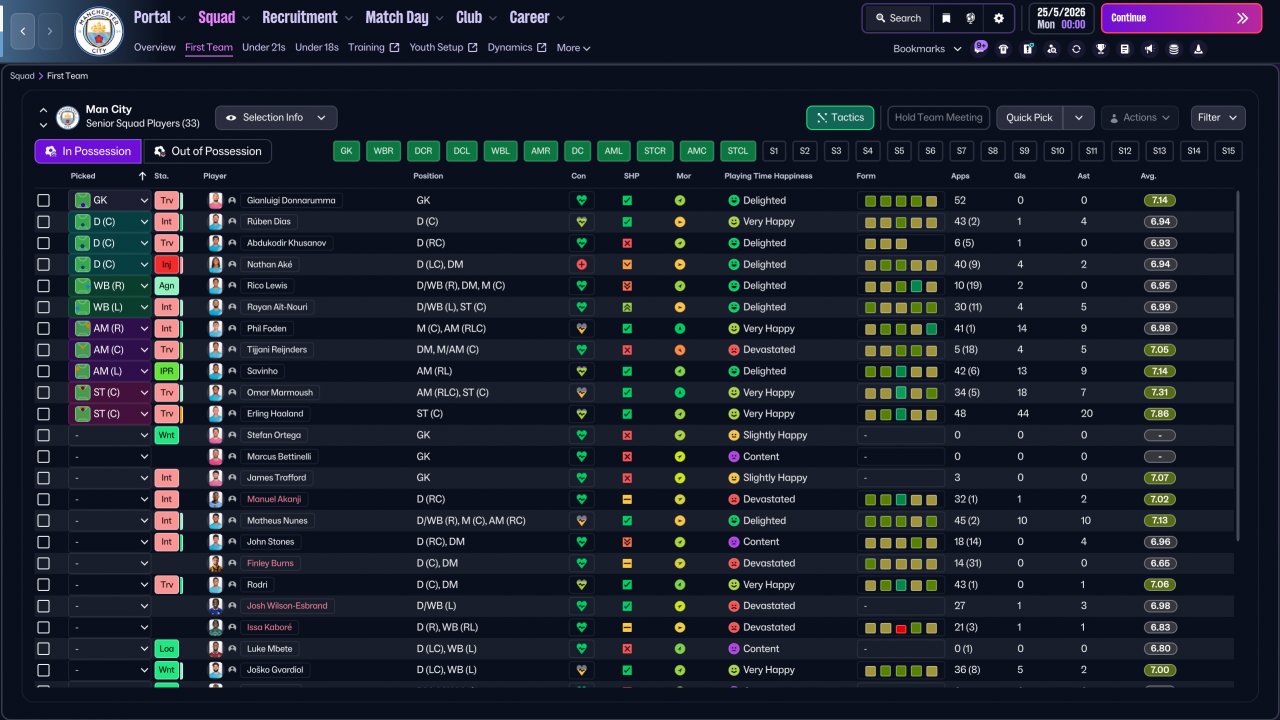Click the 25/5/2026 date display
Screen dimensions: 1280x720
pyautogui.click(x=1059, y=18)
